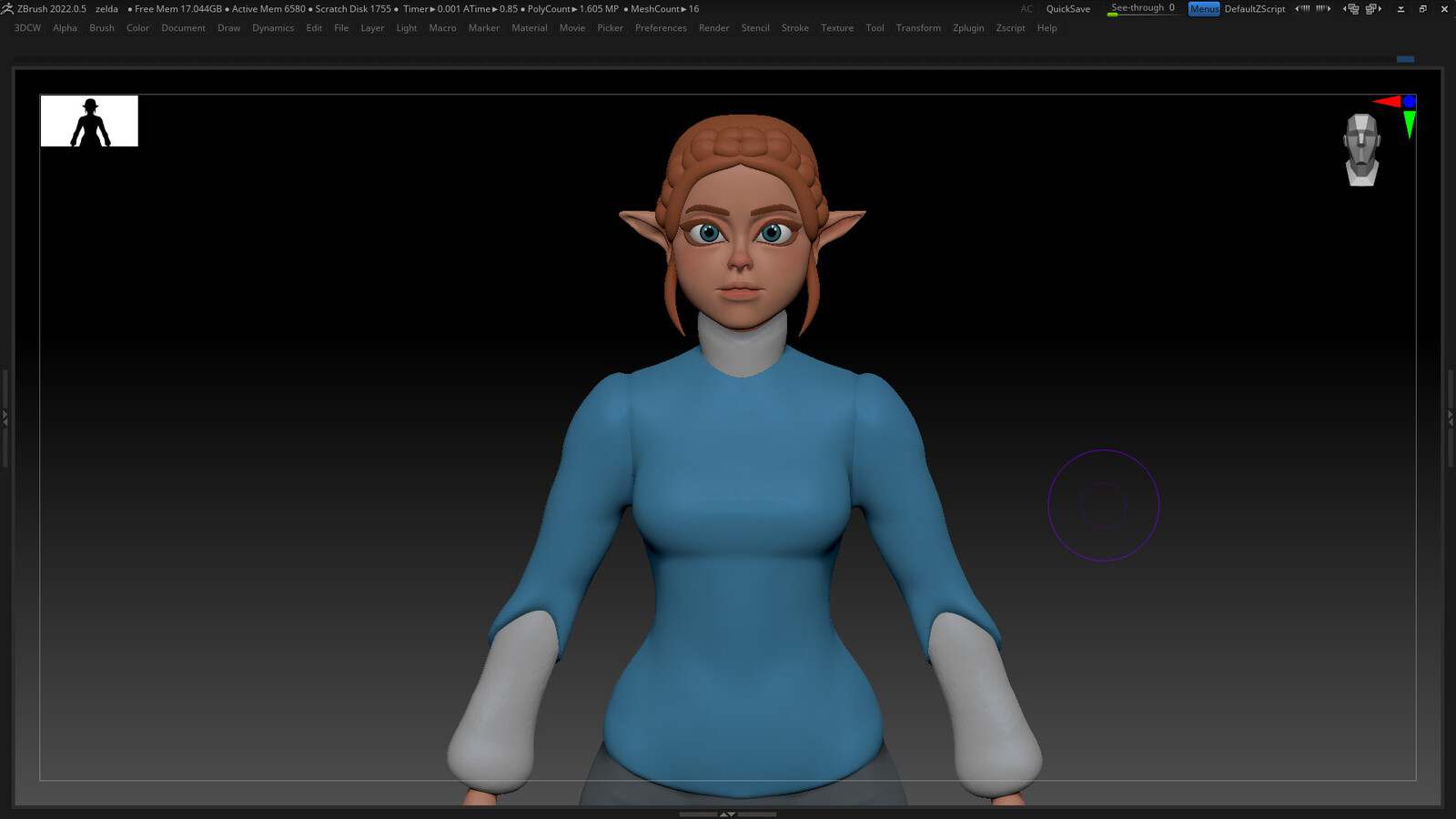Open the Tool menu
This screenshot has height=819, width=1456.
click(x=875, y=28)
